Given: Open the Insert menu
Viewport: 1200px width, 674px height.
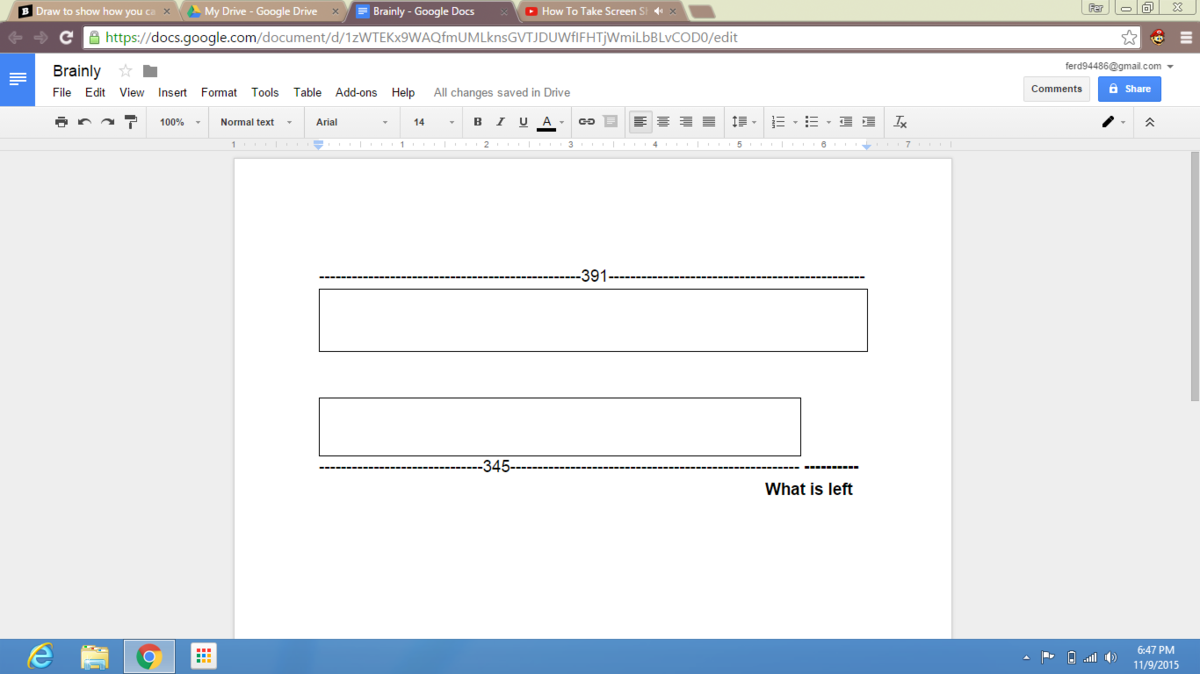Looking at the screenshot, I should 172,92.
